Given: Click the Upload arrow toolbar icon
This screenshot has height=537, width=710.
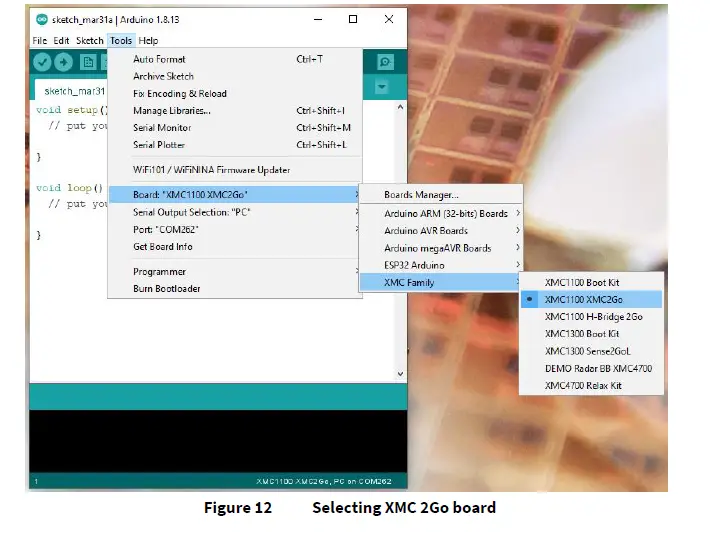Looking at the screenshot, I should [x=64, y=62].
